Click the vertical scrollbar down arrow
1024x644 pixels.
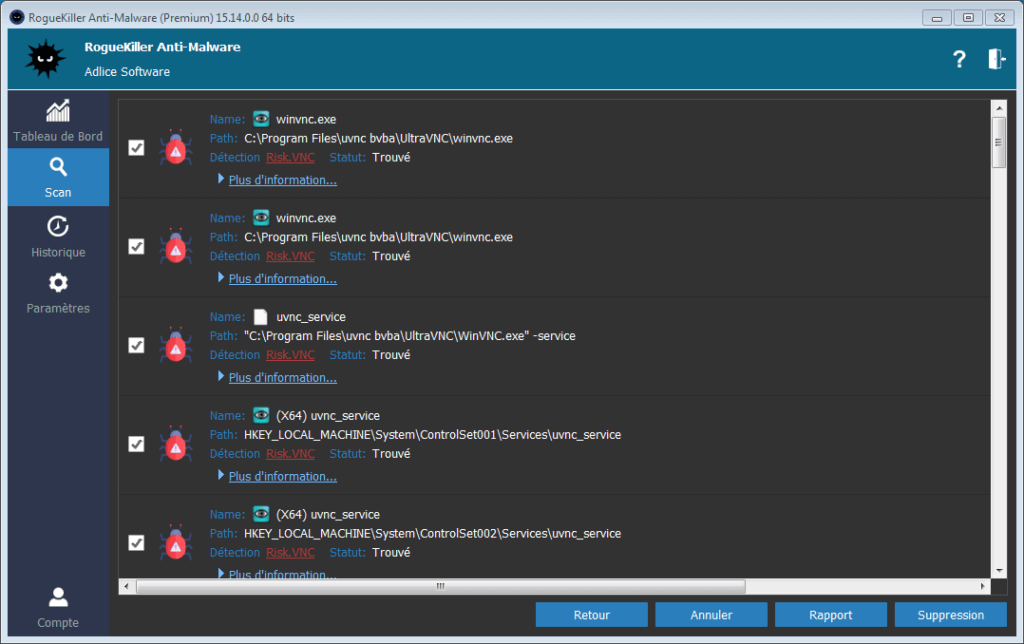coord(998,571)
